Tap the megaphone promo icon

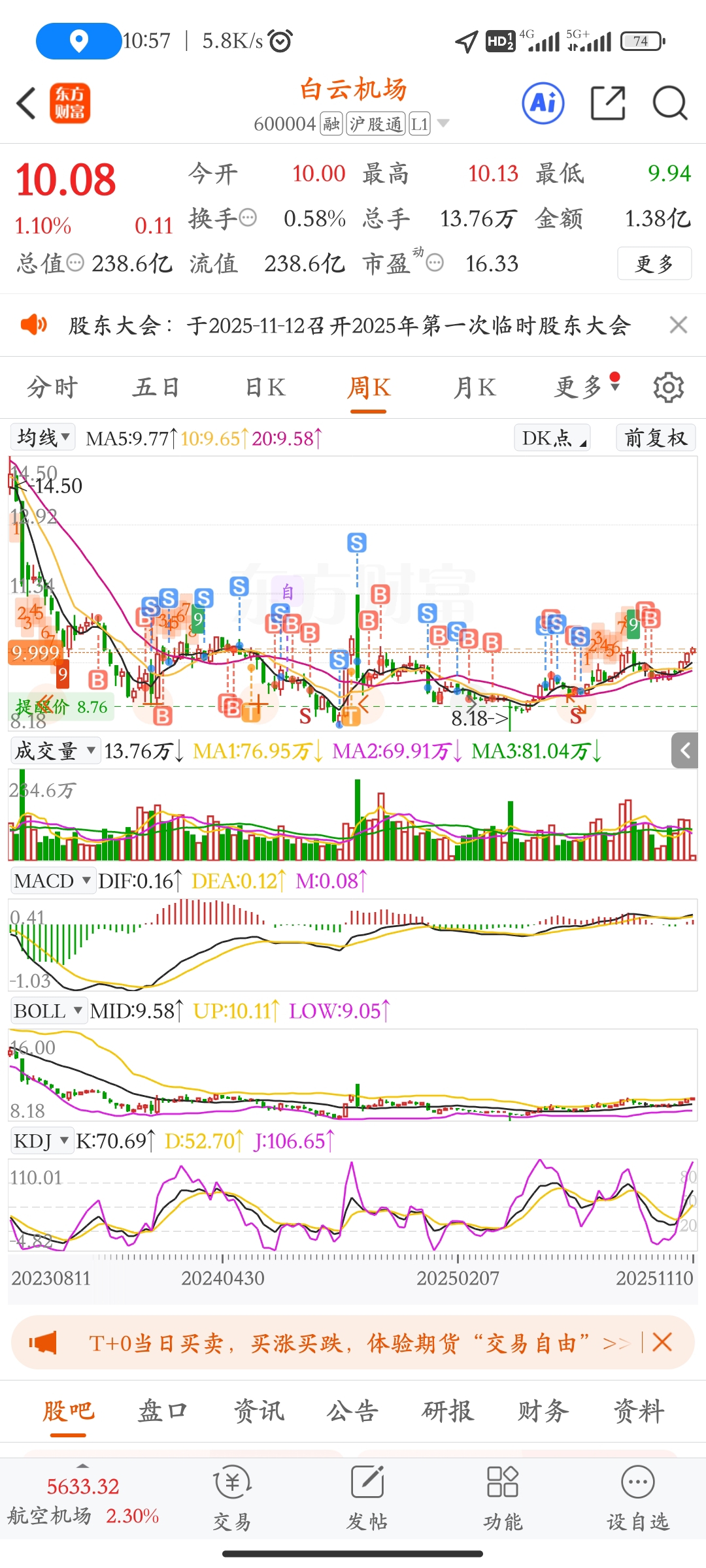(x=43, y=1343)
